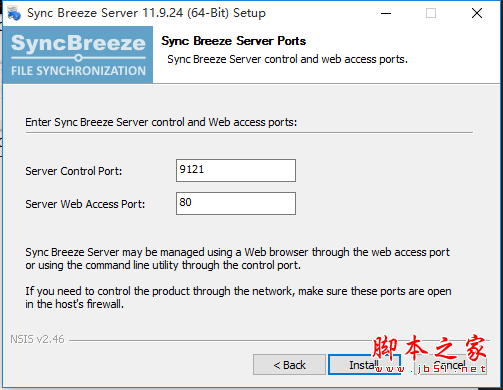Click the SyncBreeze File Synchronization logo banner
This screenshot has width=503, height=390.
click(78, 55)
